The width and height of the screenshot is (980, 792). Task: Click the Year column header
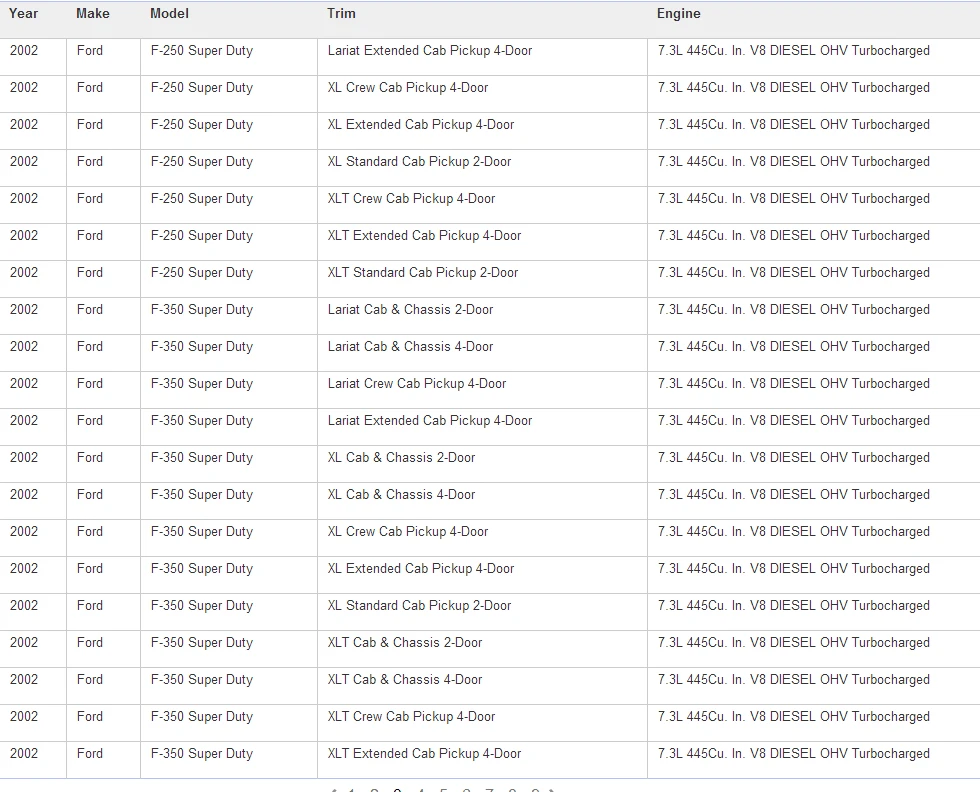(x=23, y=14)
